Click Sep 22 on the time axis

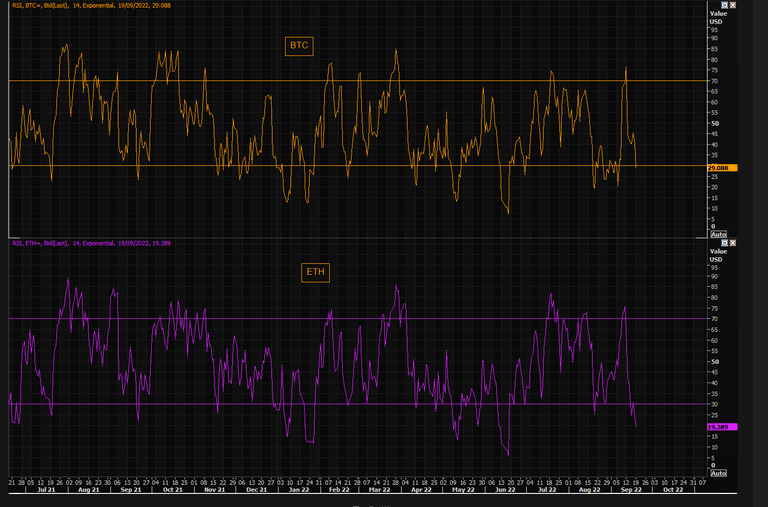tap(629, 490)
